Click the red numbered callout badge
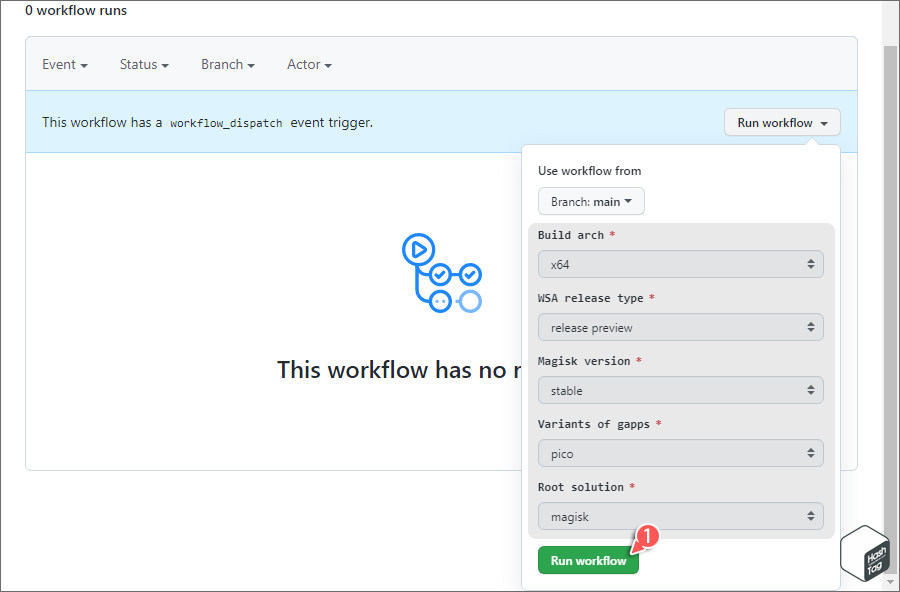 pos(646,537)
